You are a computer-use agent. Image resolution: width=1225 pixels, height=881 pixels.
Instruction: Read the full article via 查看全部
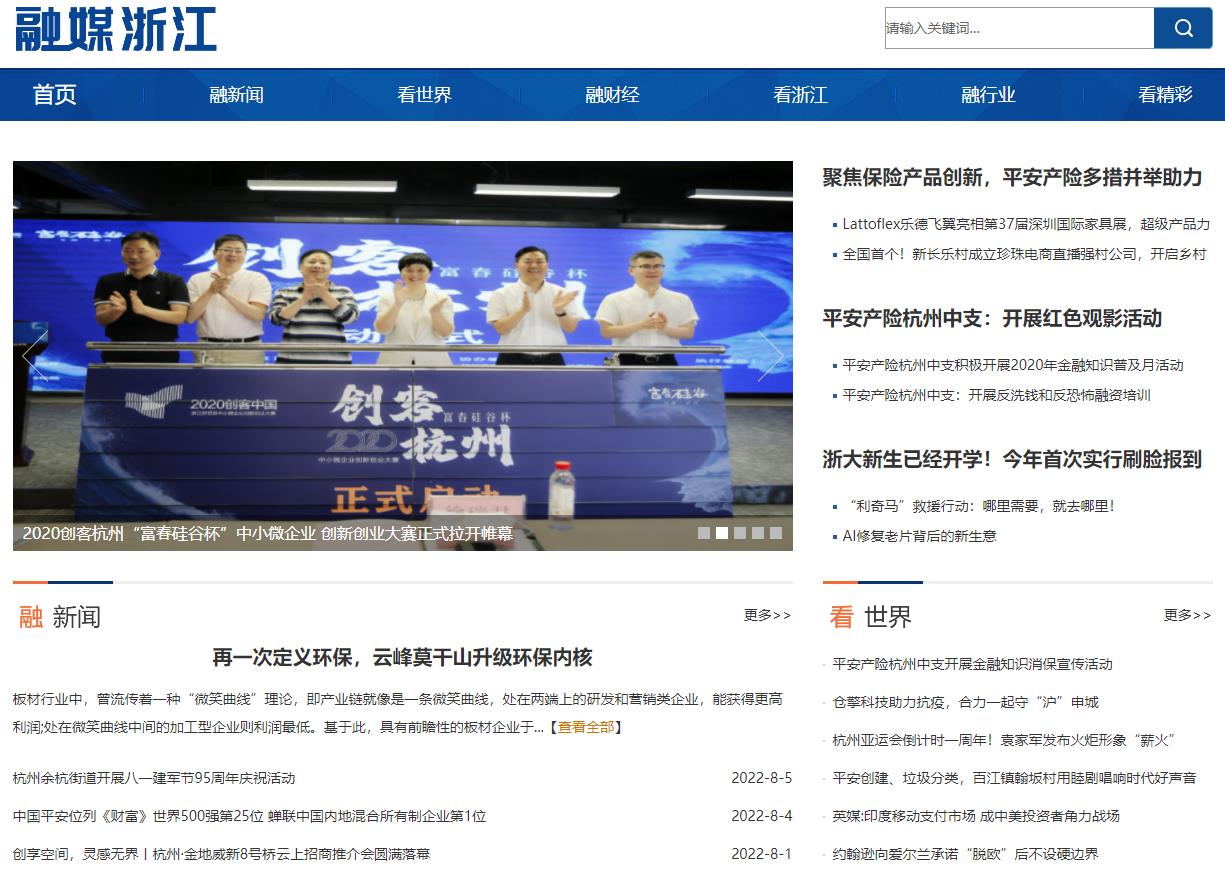click(x=586, y=727)
